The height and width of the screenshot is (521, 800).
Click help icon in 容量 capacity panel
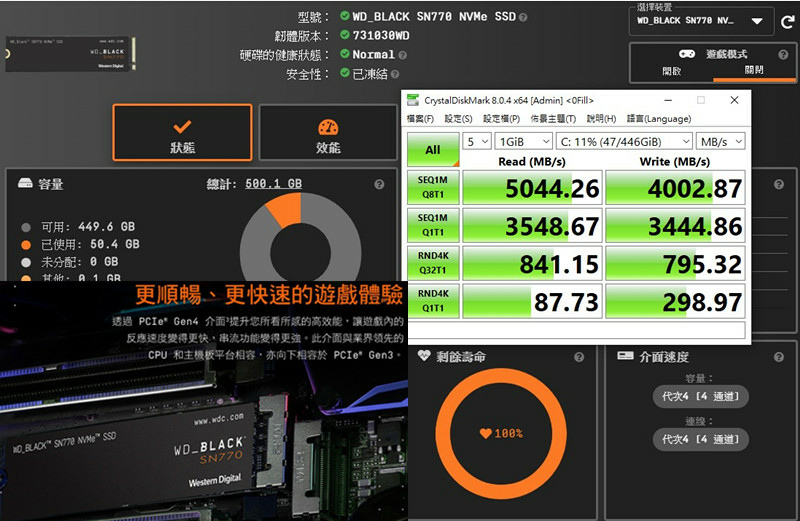pos(379,184)
